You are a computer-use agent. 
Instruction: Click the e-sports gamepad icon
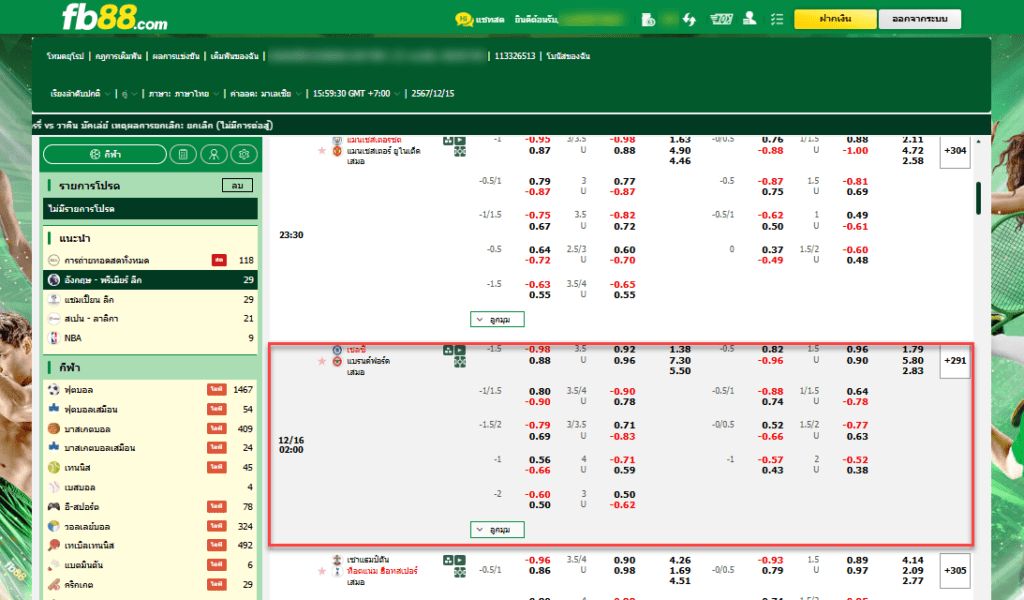coord(54,507)
